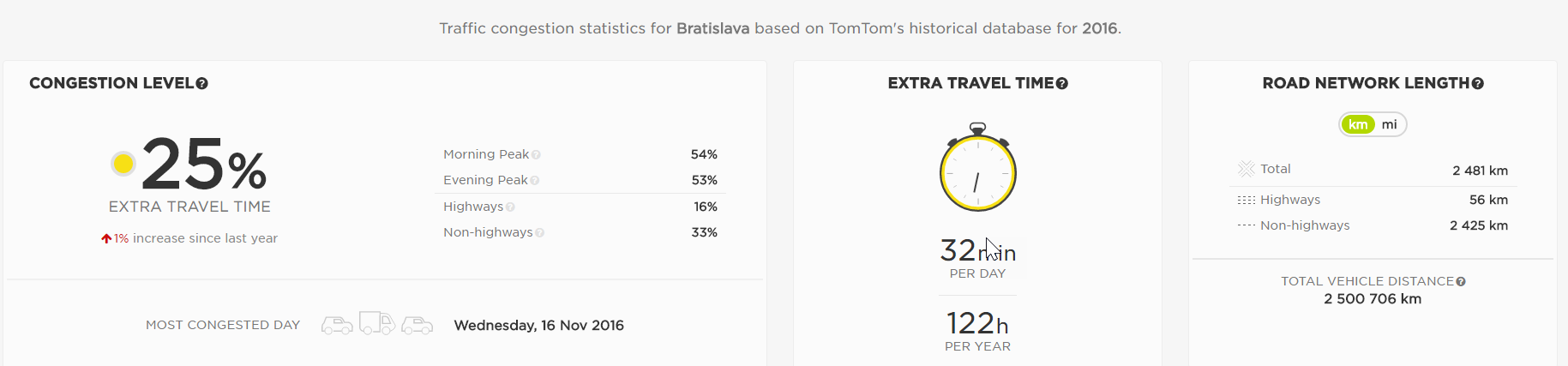
Task: Click the 122 h per year value
Action: [x=977, y=324]
